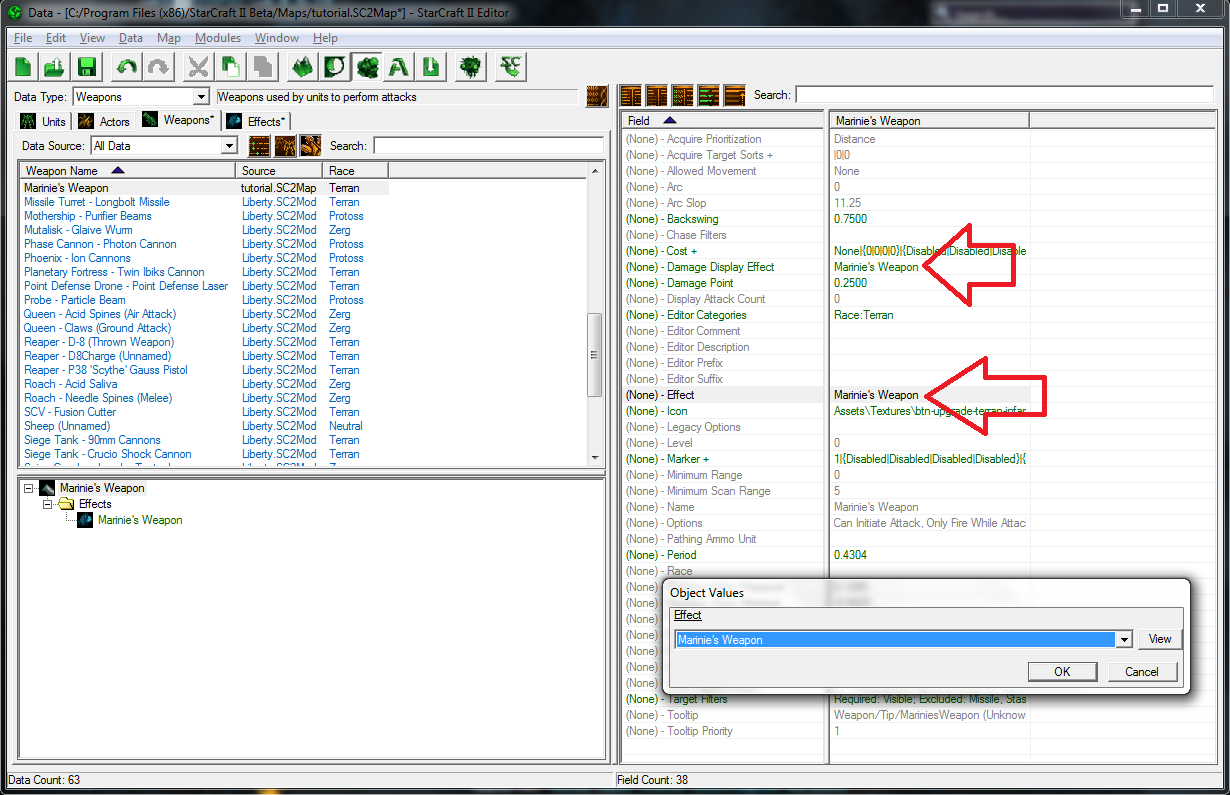This screenshot has width=1230, height=795.
Task: Switch to the Effects* tab
Action: [x=257, y=121]
